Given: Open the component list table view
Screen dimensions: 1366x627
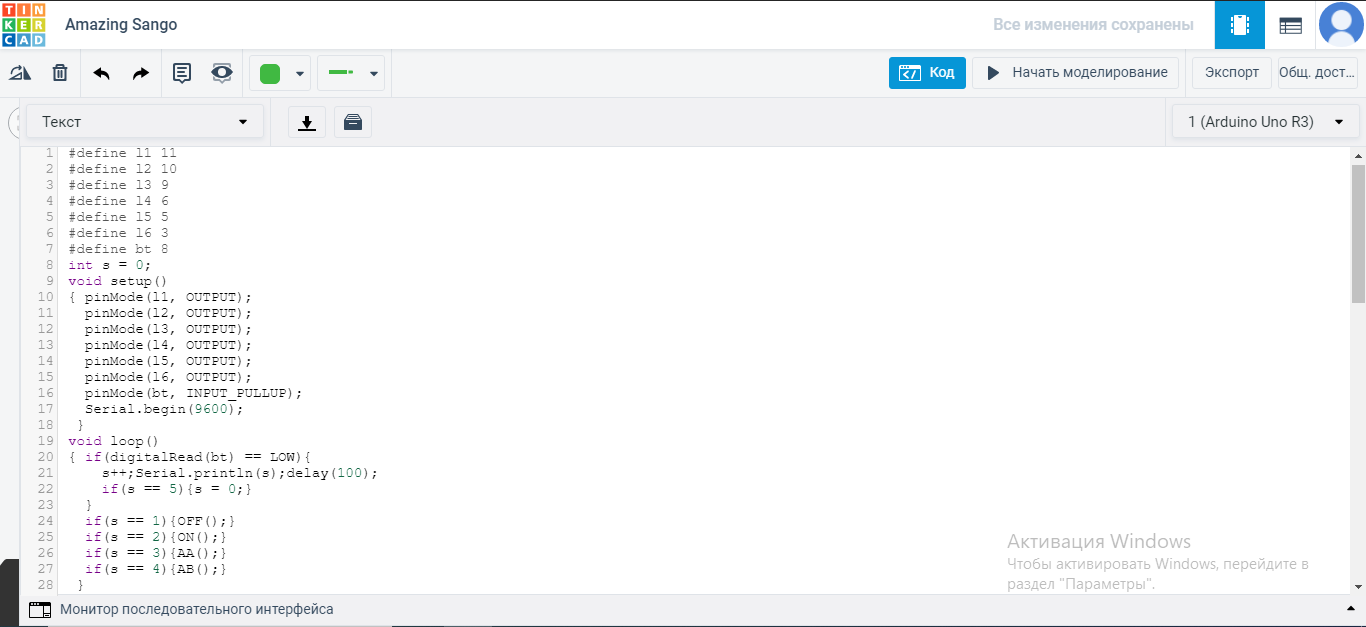Looking at the screenshot, I should click(x=1290, y=25).
